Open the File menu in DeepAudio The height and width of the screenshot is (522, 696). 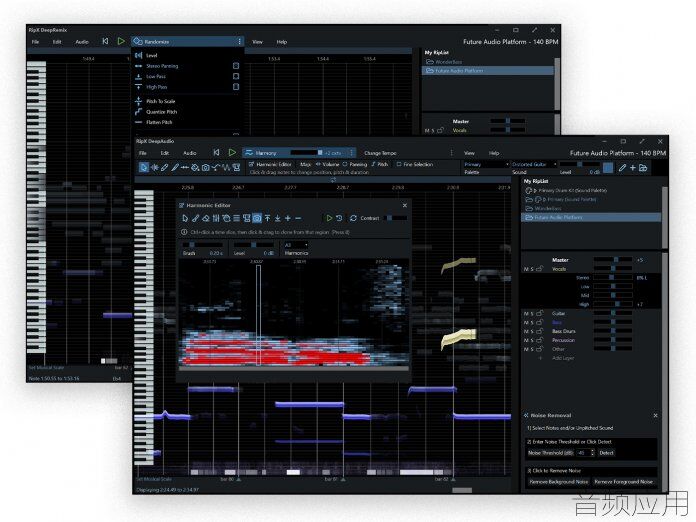coord(142,153)
